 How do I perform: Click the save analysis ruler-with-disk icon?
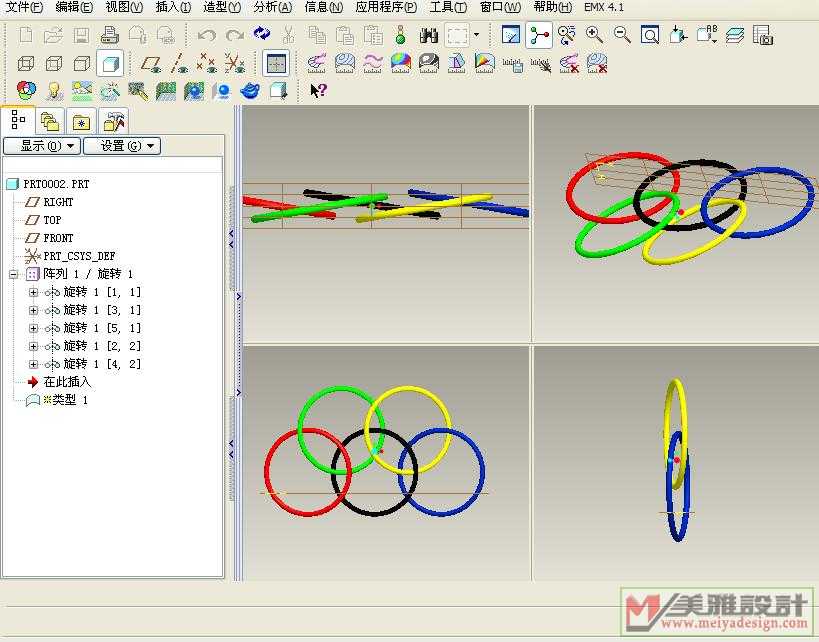(x=512, y=63)
